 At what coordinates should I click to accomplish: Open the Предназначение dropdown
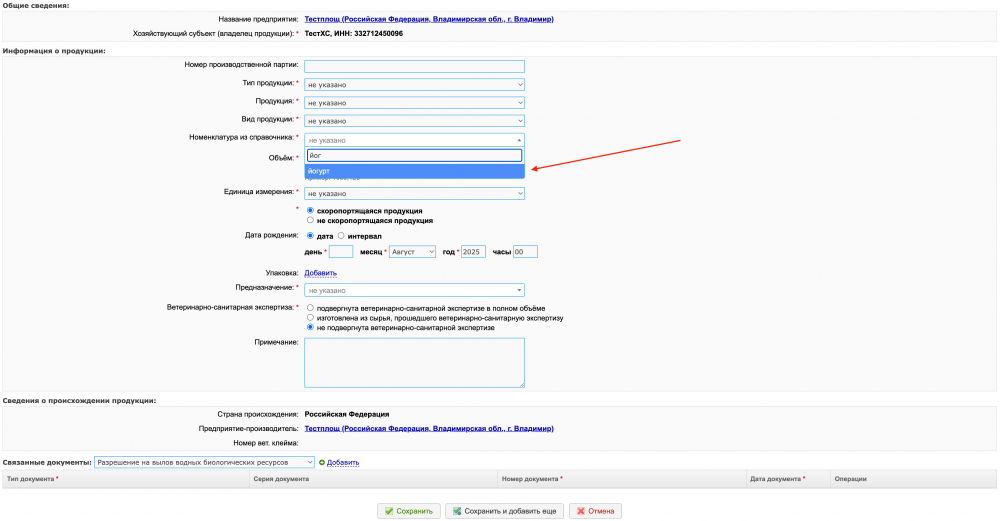[x=414, y=291]
